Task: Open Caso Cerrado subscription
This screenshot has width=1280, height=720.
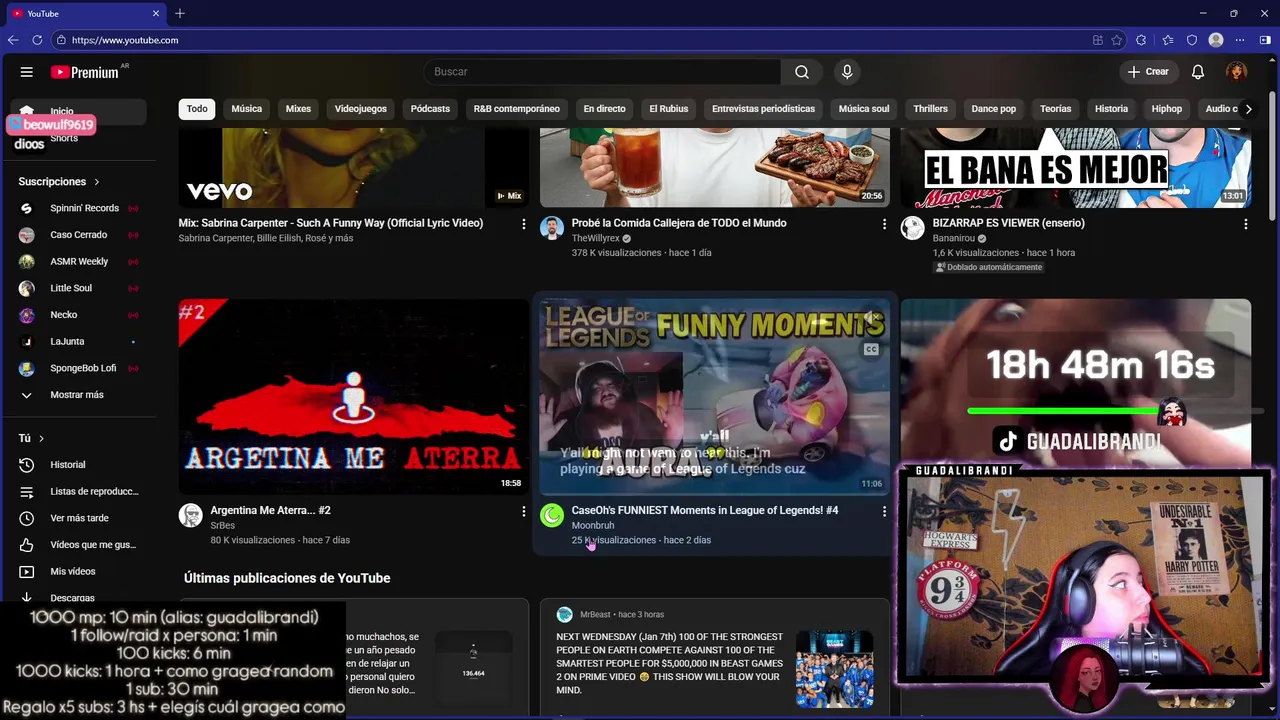Action: click(x=78, y=235)
